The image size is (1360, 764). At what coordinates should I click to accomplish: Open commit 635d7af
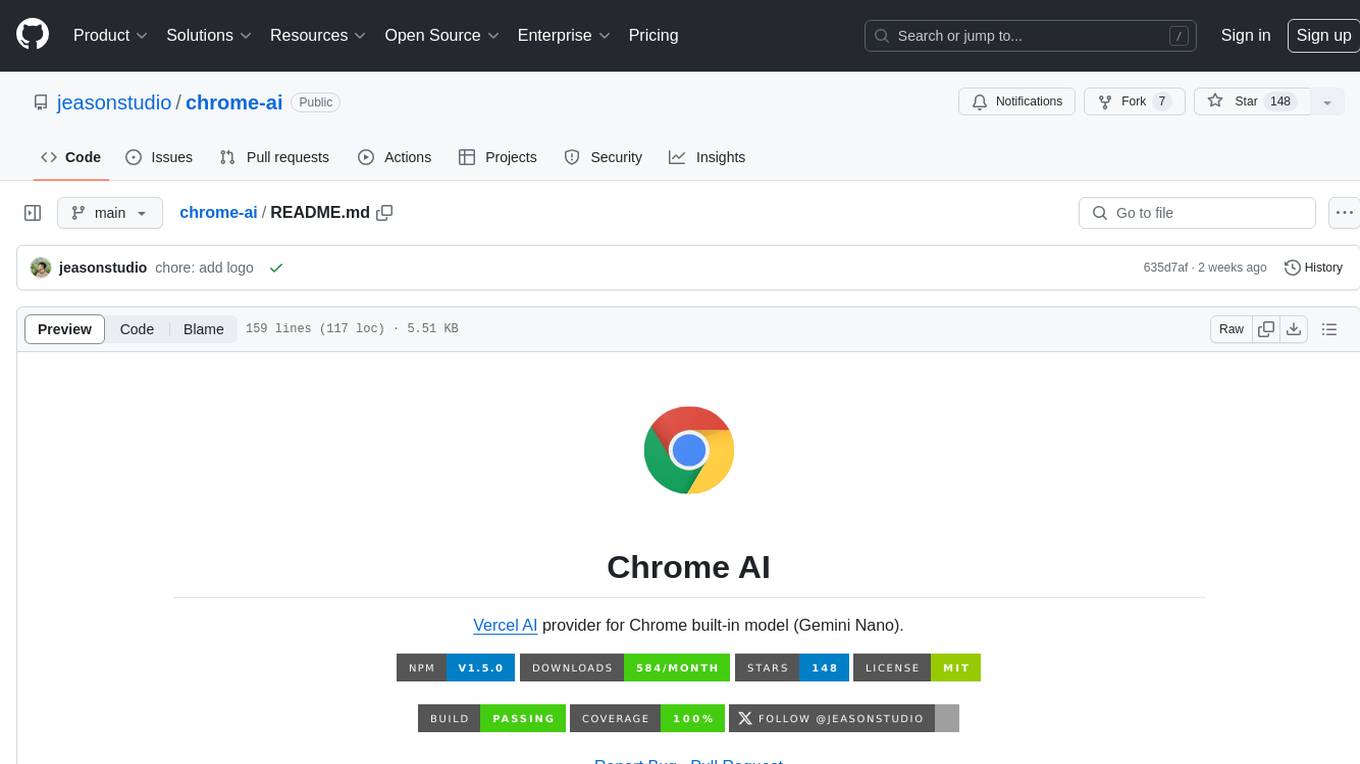point(1166,268)
